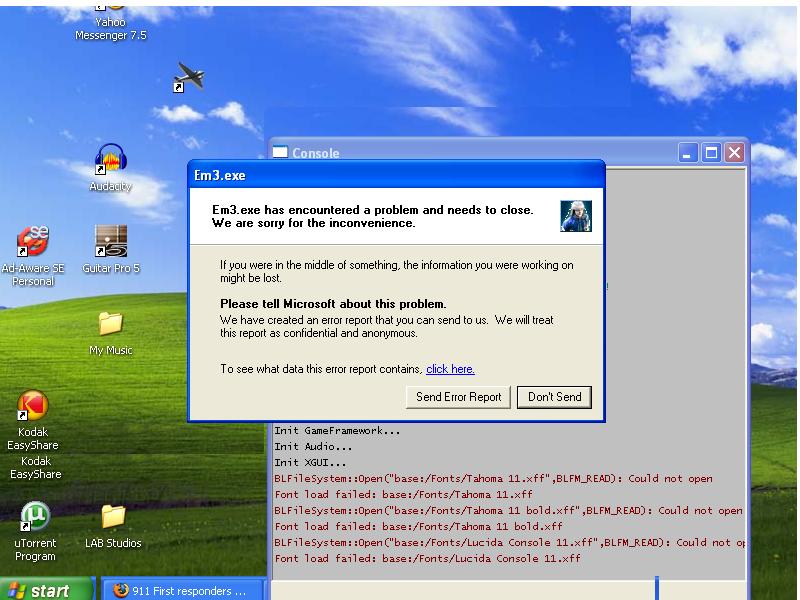Select the My Music folder
The width and height of the screenshot is (800, 600).
pyautogui.click(x=111, y=333)
